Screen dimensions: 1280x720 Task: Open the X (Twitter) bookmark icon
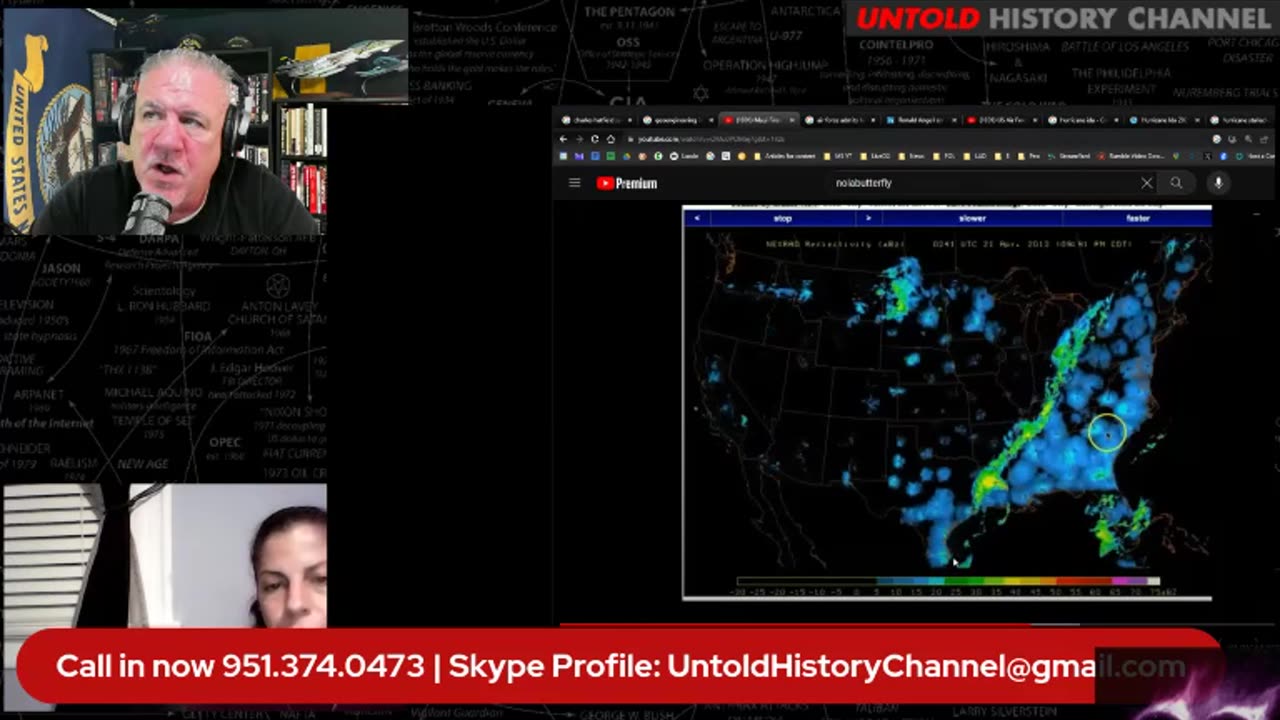(1208, 156)
